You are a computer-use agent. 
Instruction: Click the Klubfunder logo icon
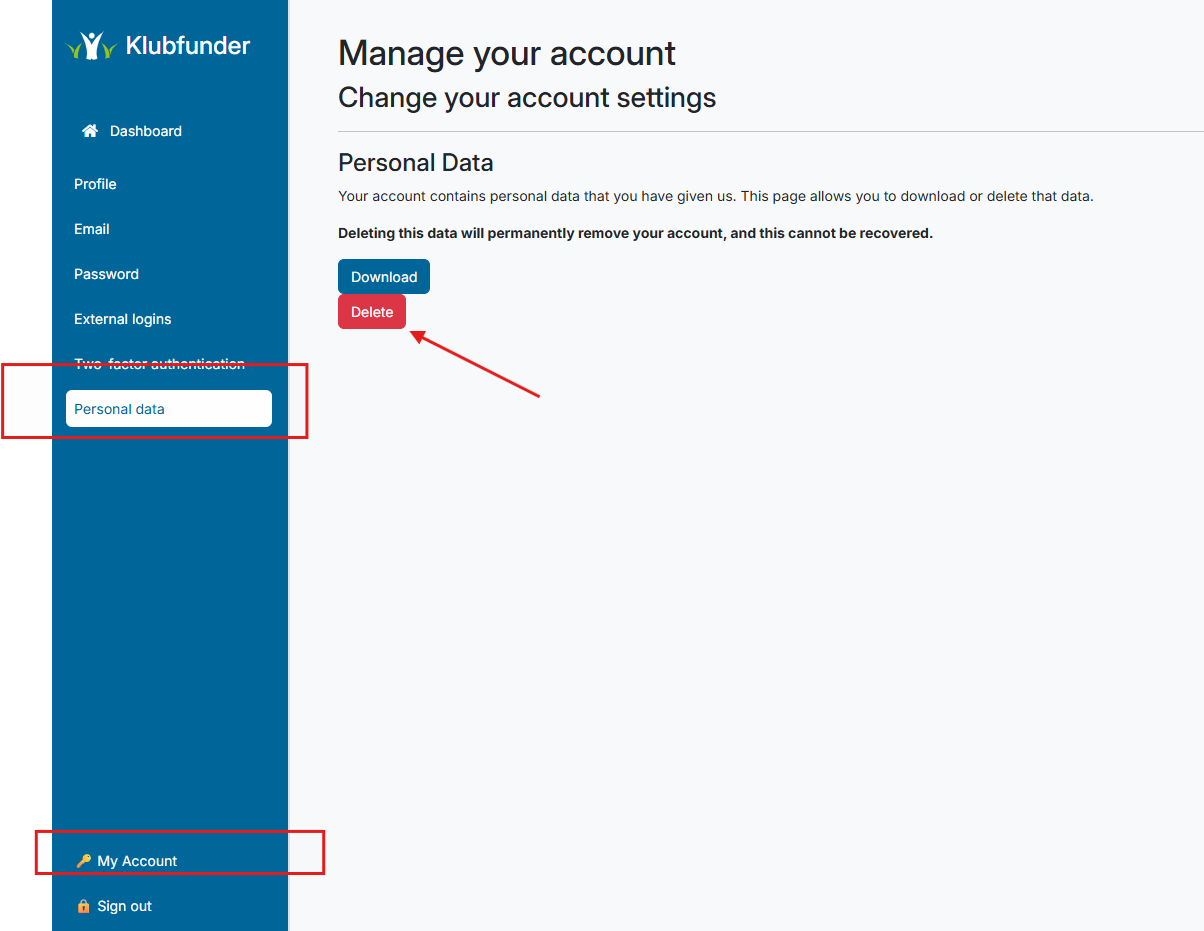tap(90, 44)
